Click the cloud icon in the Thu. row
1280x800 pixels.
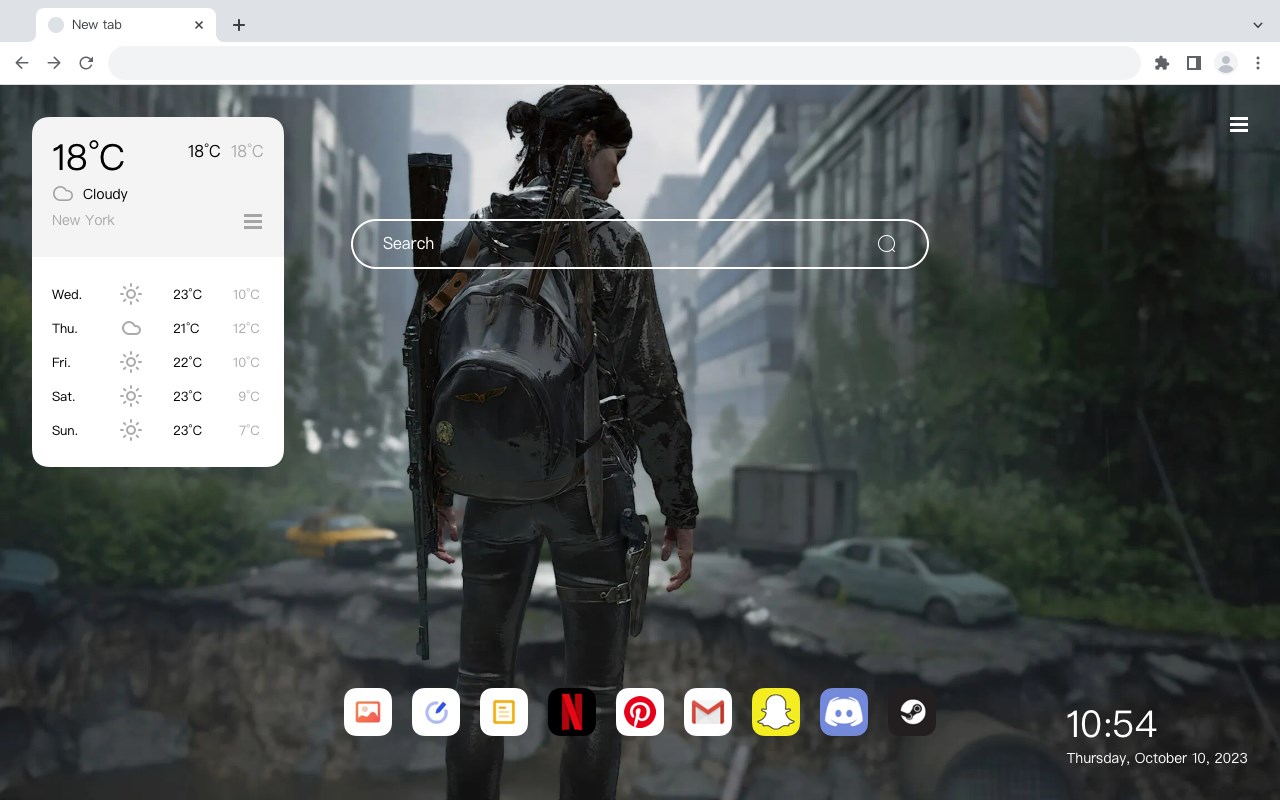131,328
